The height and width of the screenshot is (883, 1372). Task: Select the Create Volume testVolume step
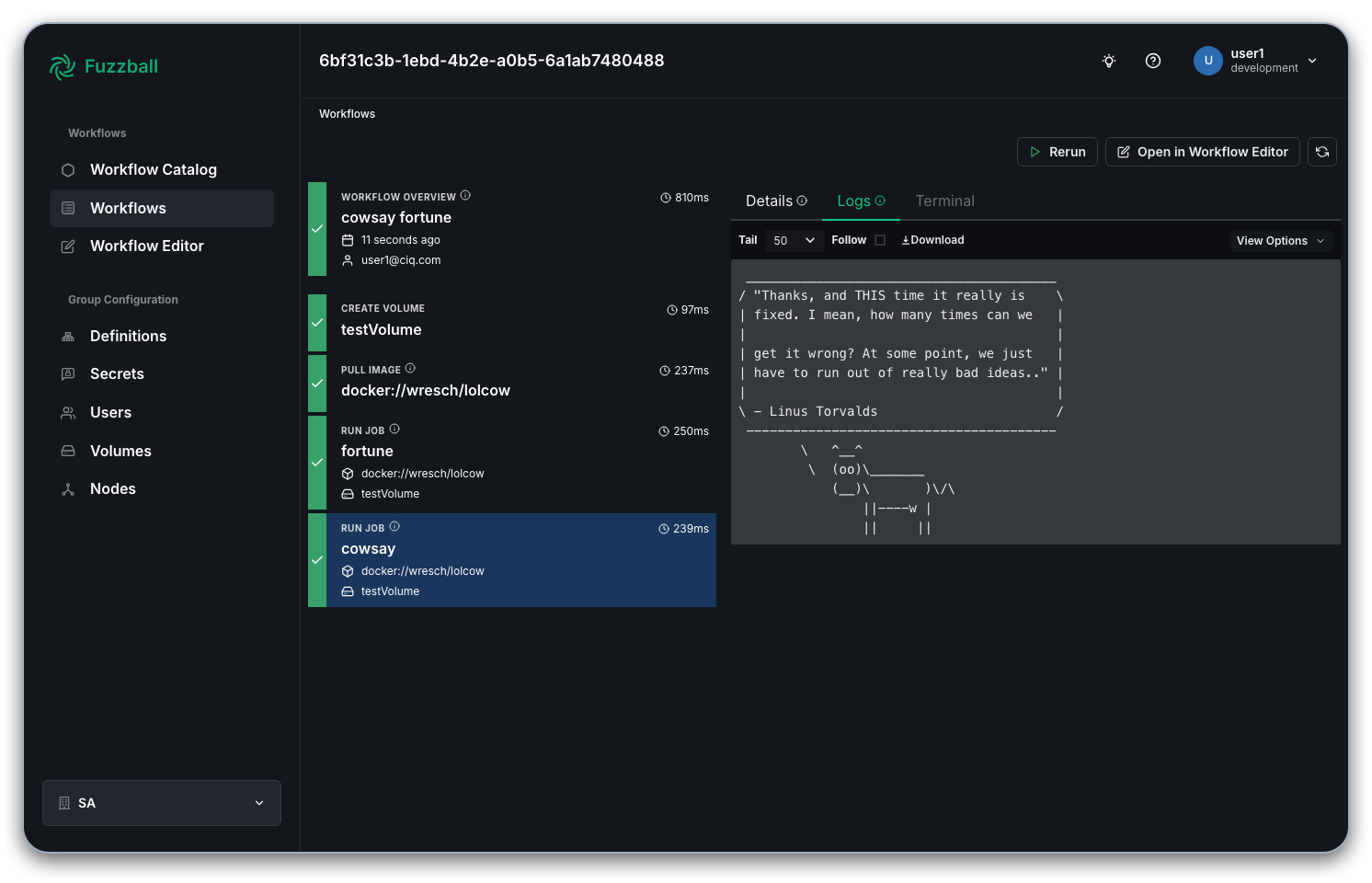click(512, 323)
